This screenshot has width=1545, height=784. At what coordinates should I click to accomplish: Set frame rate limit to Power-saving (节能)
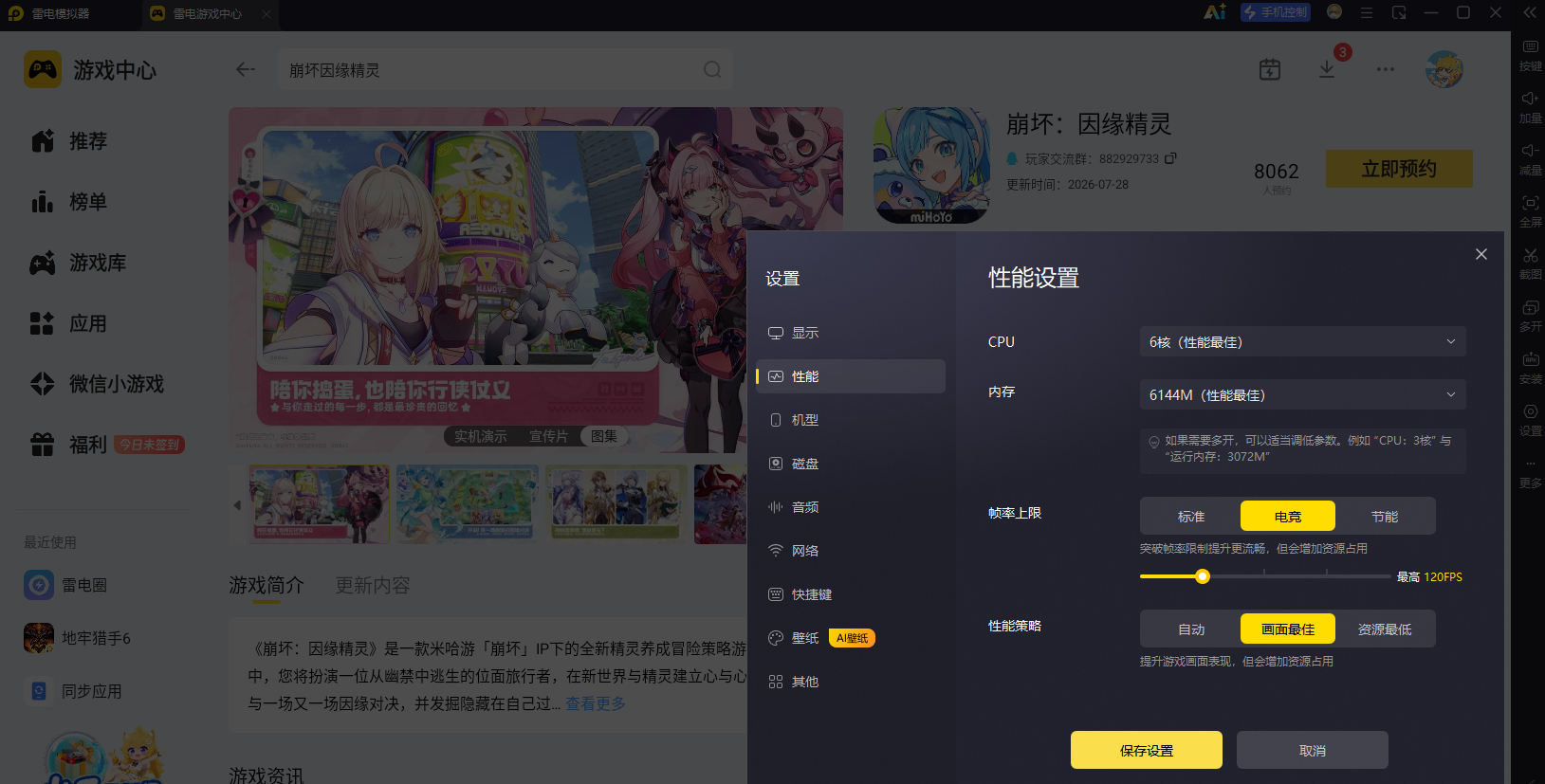click(1385, 517)
